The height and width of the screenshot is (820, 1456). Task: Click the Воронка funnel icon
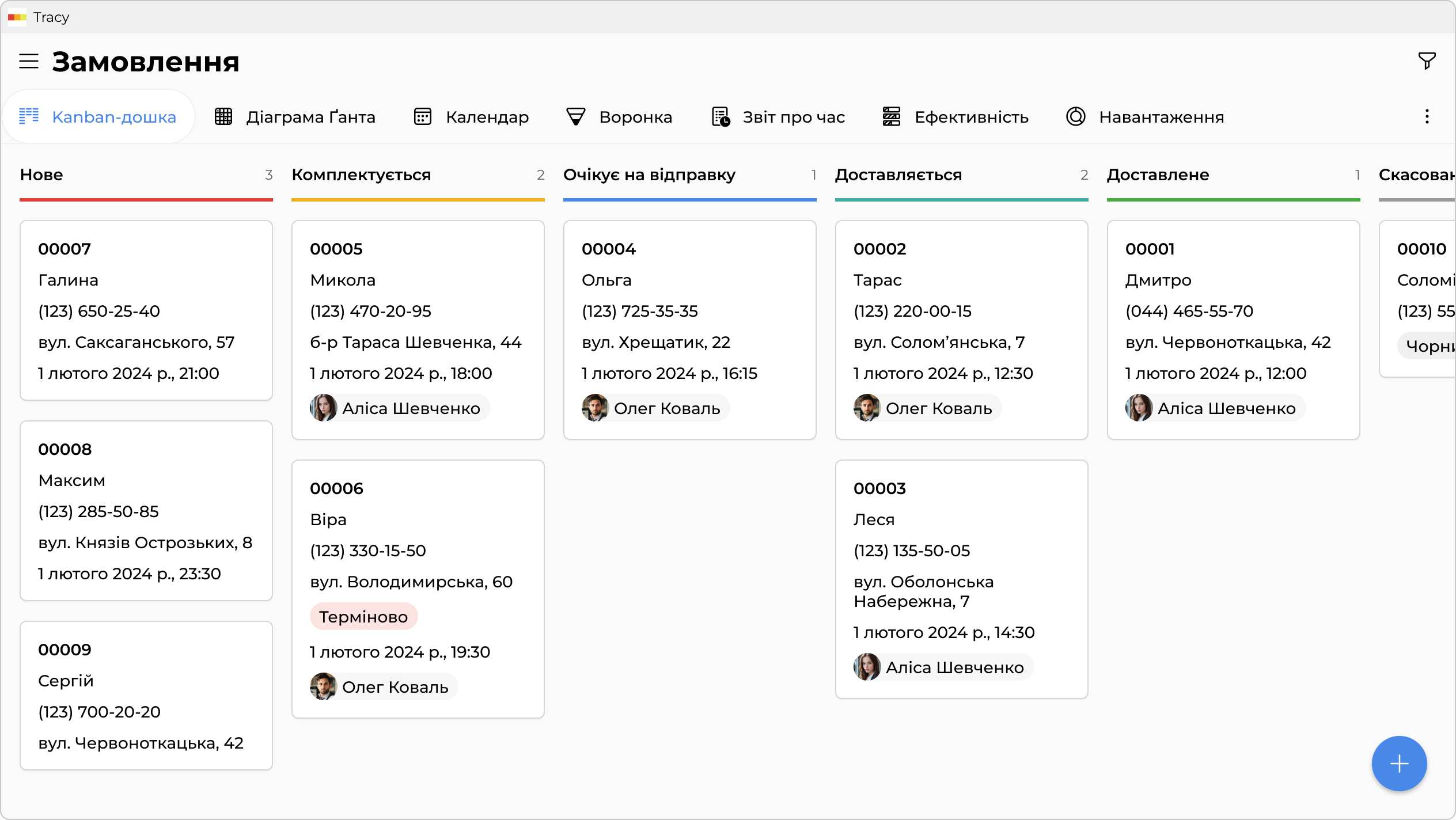(576, 117)
